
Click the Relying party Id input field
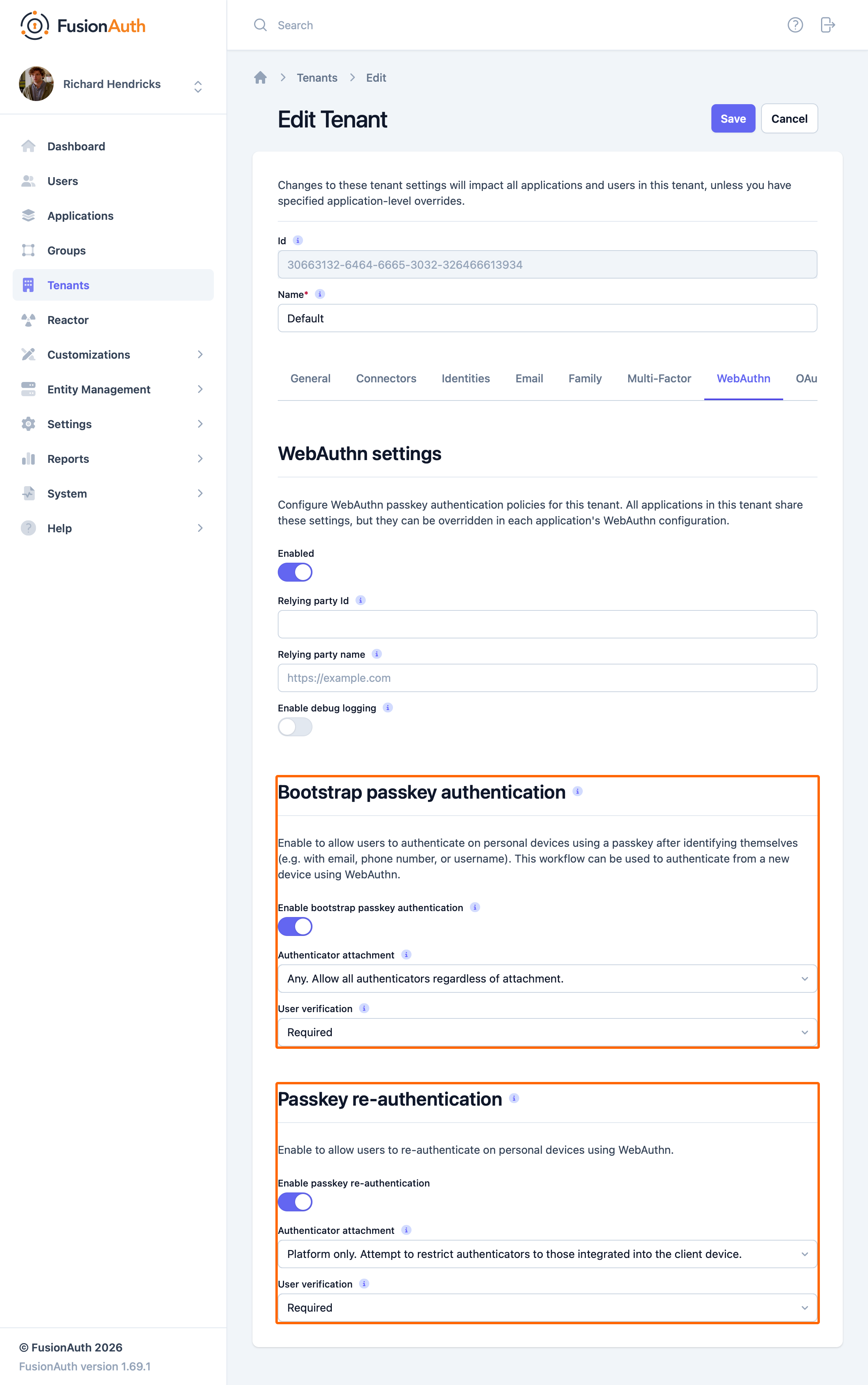547,625
